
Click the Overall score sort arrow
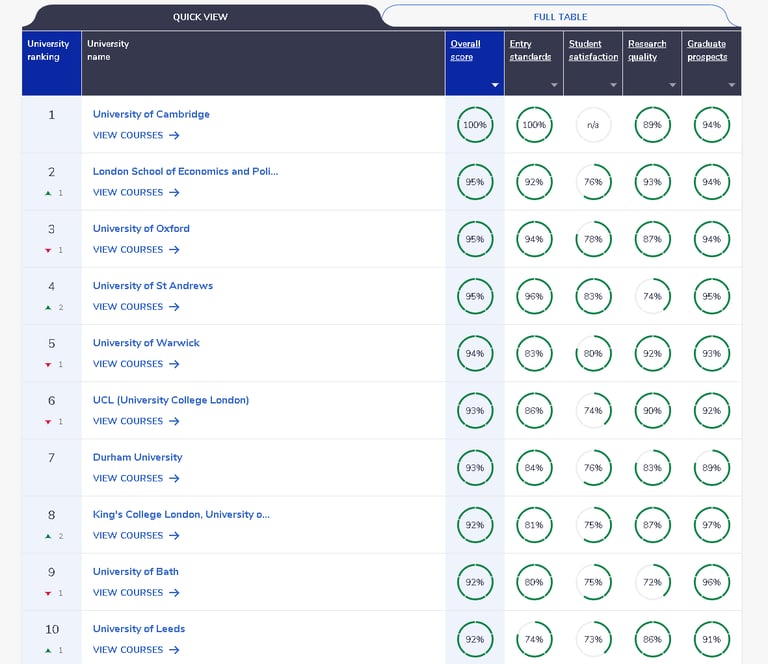pyautogui.click(x=495, y=85)
